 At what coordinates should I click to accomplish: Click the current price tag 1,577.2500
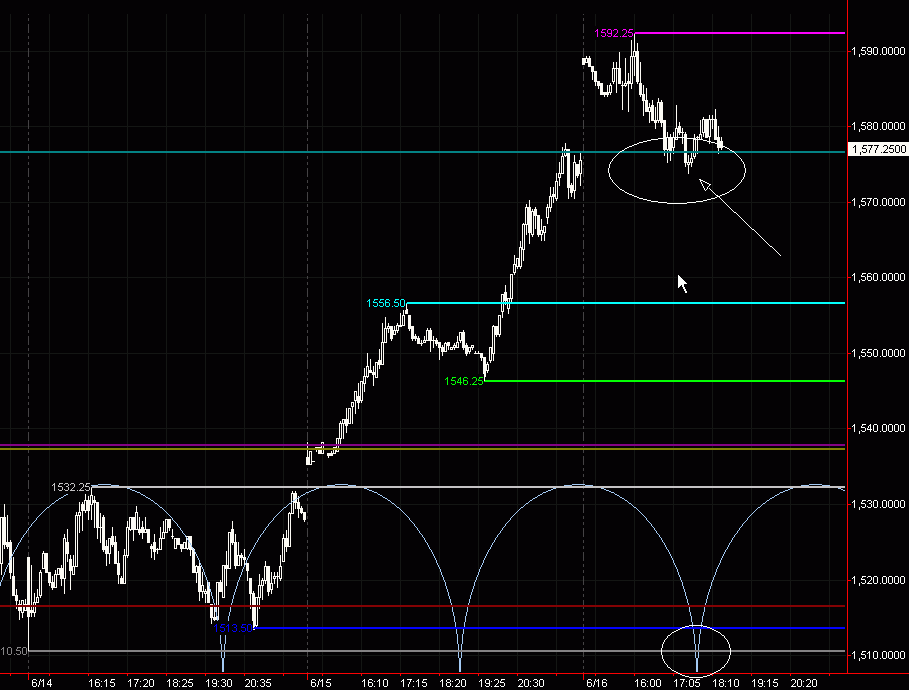(877, 149)
